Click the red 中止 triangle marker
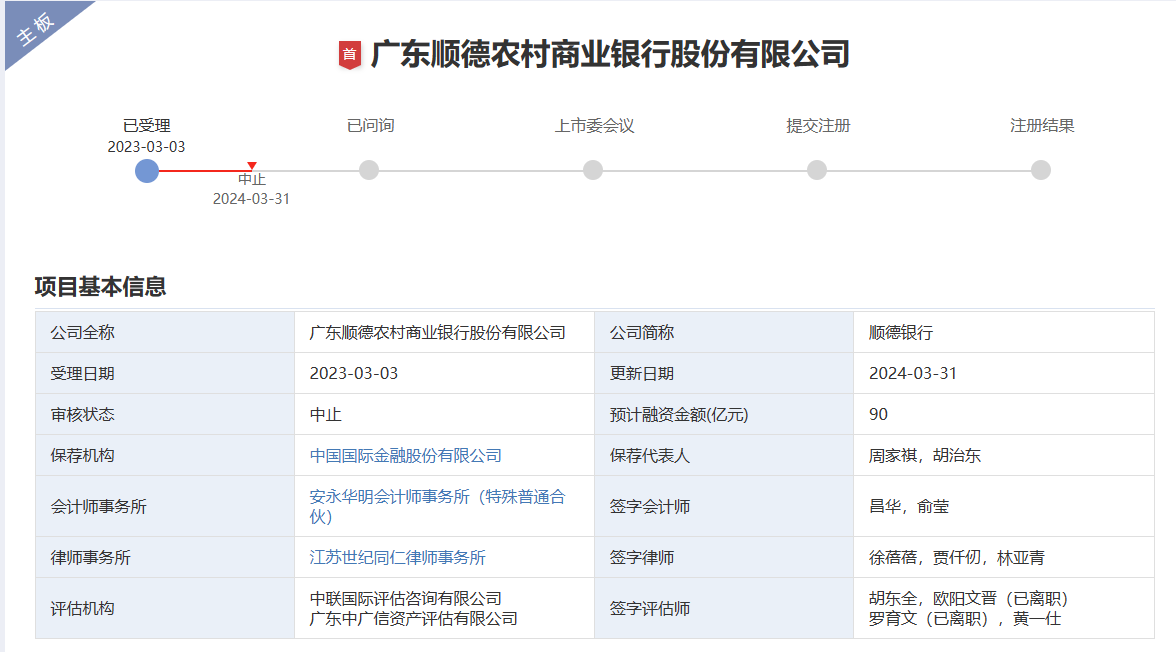Image resolution: width=1176 pixels, height=652 pixels. point(252,166)
